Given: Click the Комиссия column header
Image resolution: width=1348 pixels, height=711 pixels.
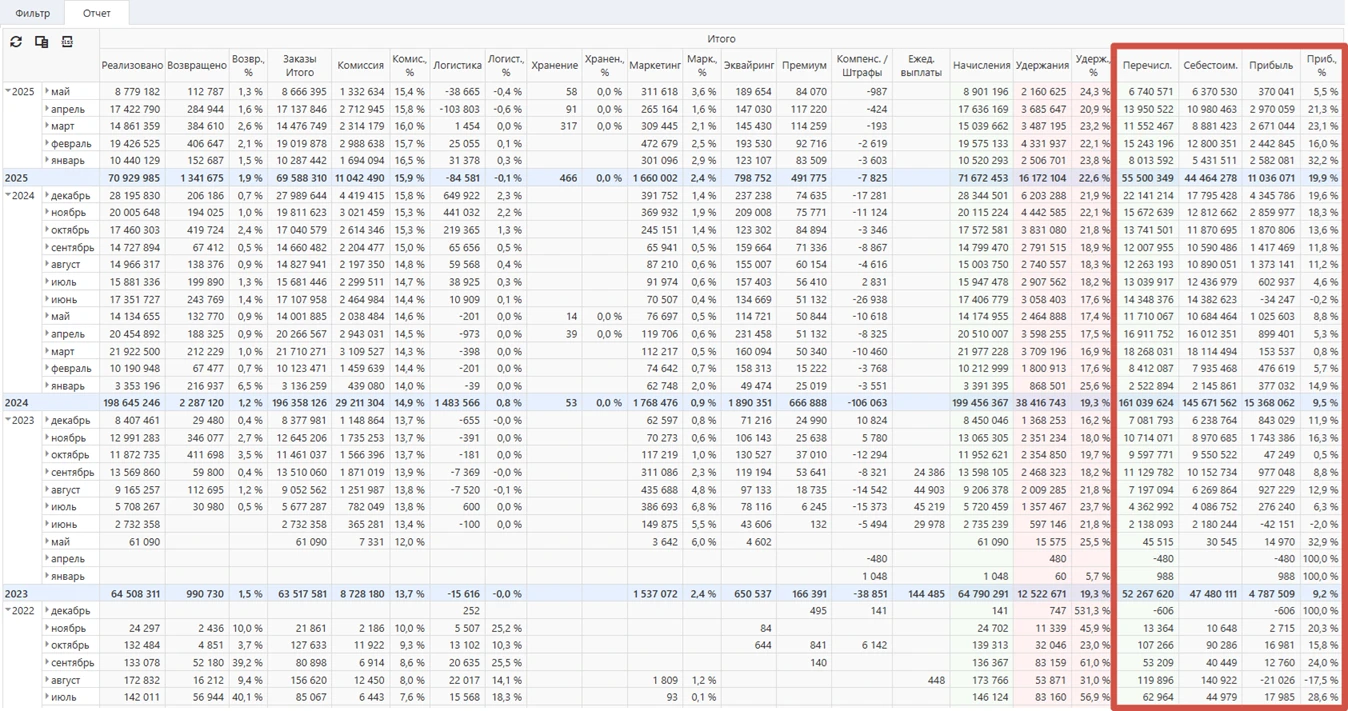Looking at the screenshot, I should point(360,65).
